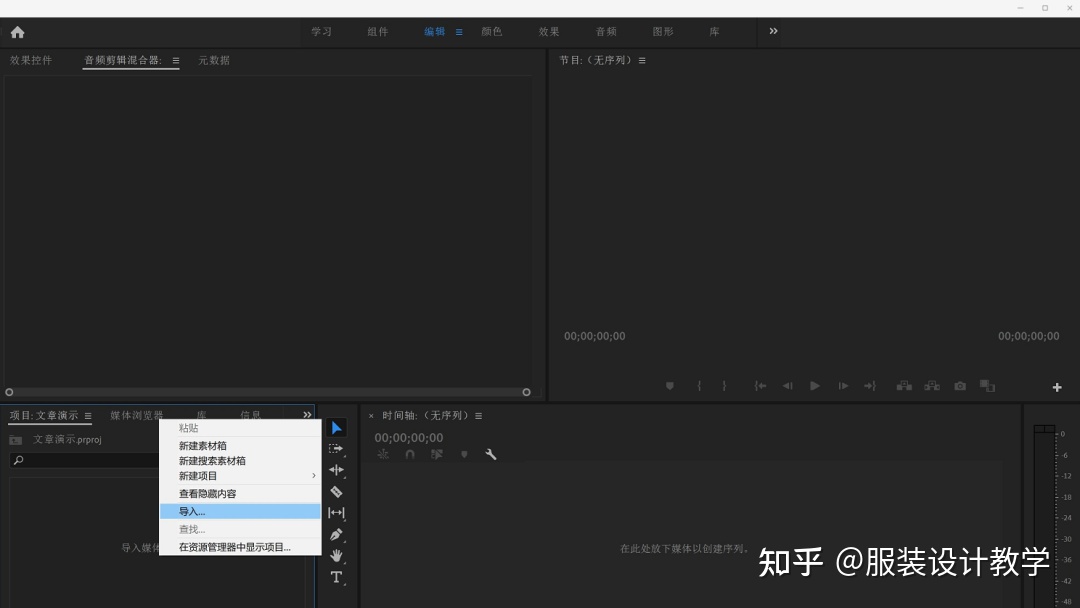
Task: Select the Track Select Forward tool
Action: click(336, 449)
